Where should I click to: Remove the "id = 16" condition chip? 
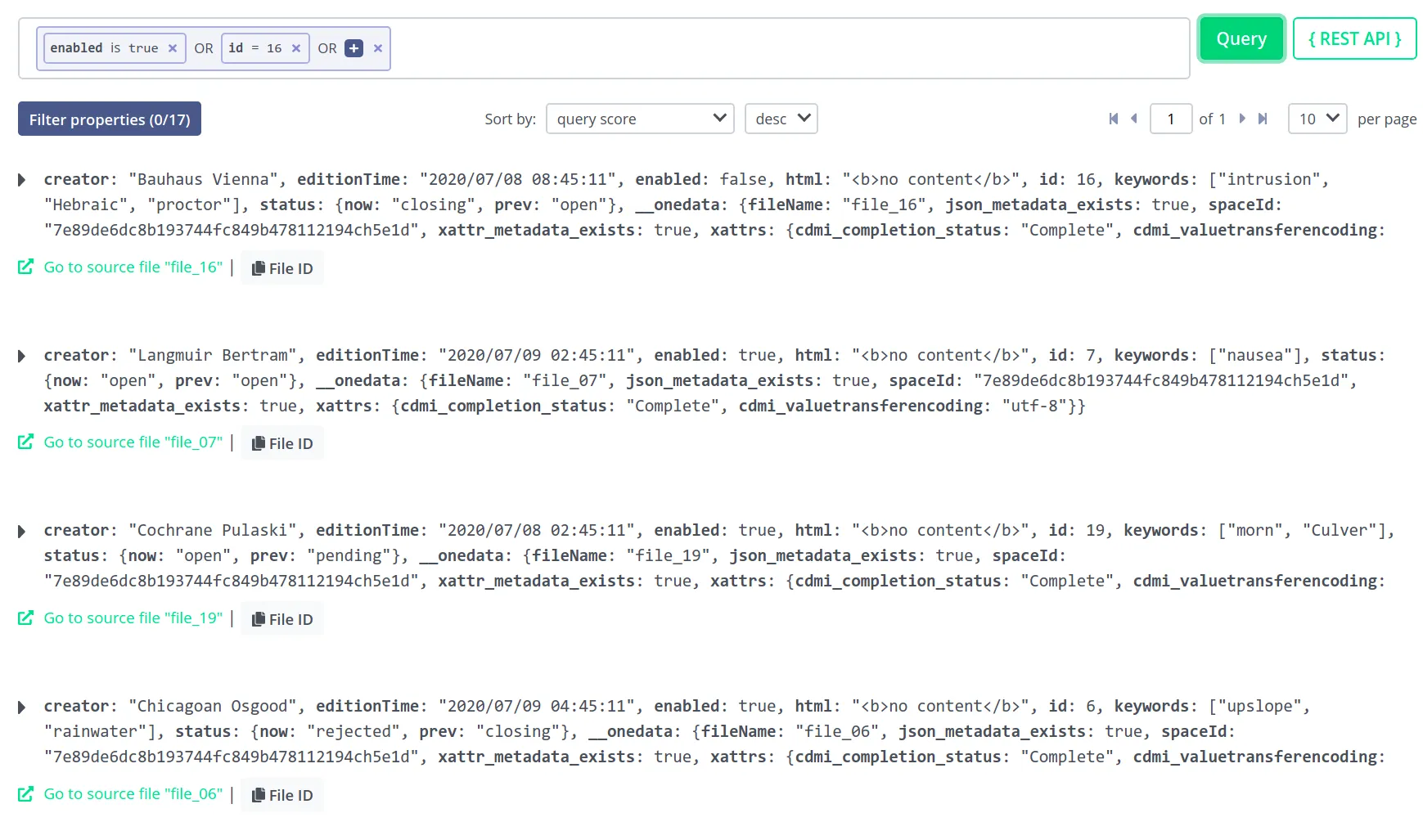[x=296, y=48]
